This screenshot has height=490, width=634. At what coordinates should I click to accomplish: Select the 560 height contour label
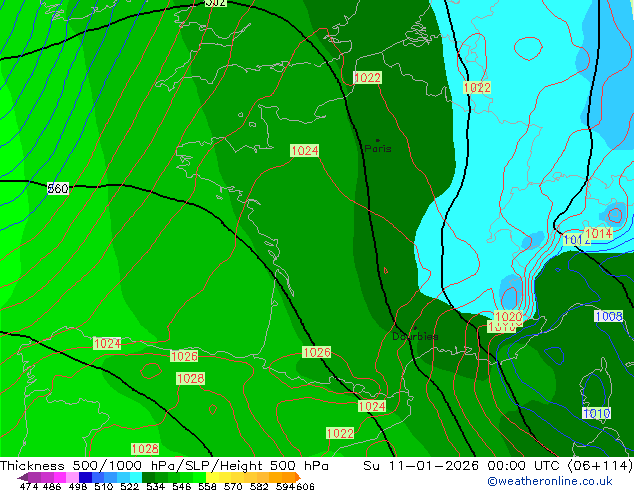(x=58, y=188)
